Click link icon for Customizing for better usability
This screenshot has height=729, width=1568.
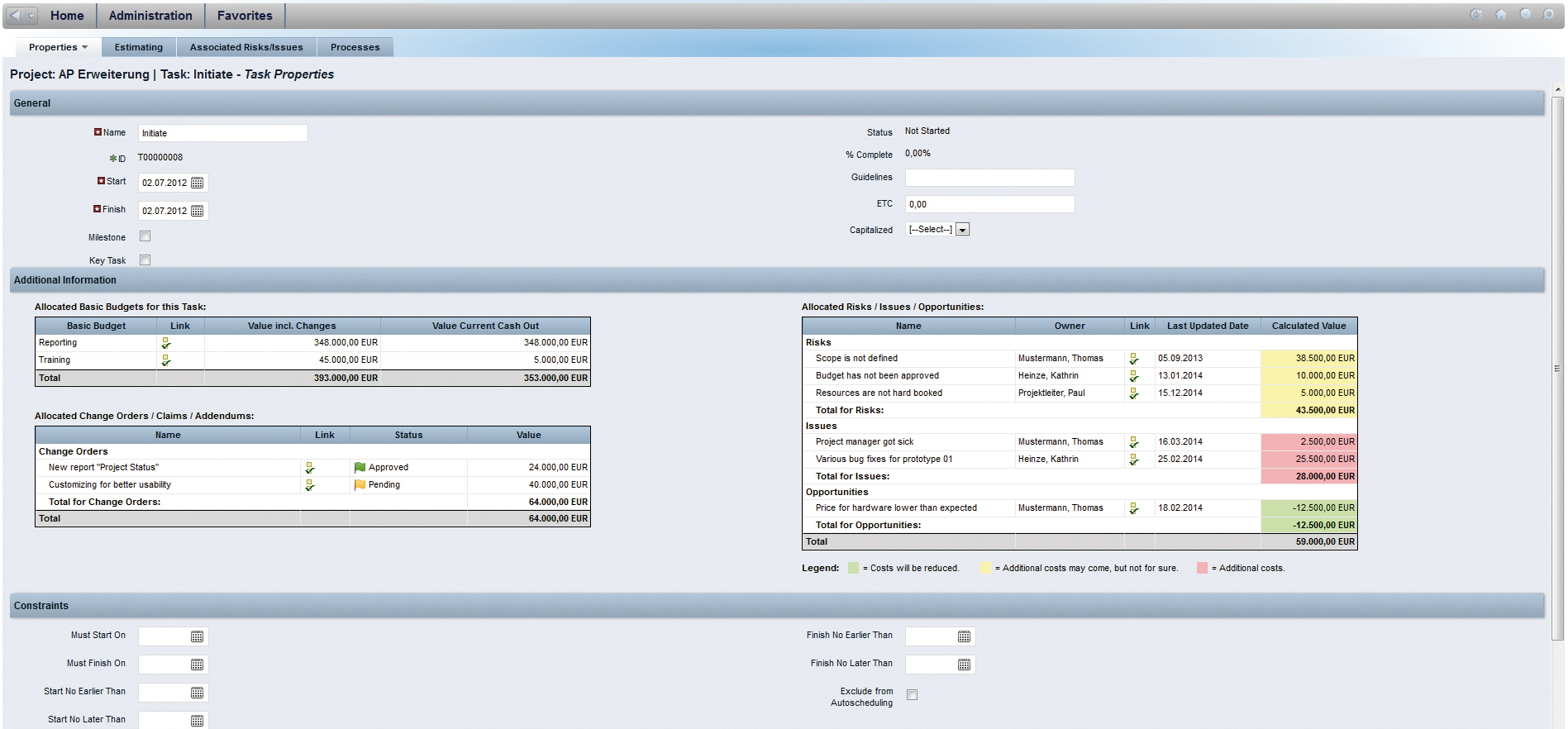[310, 485]
